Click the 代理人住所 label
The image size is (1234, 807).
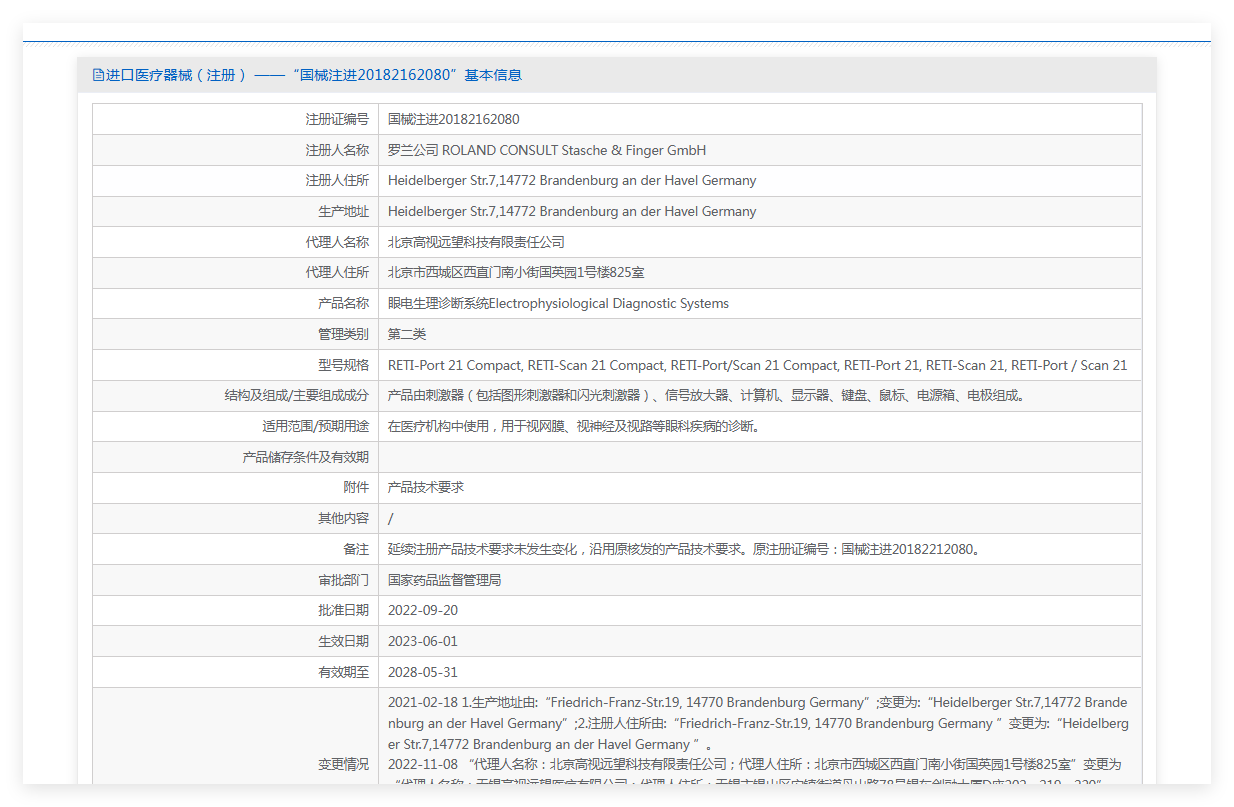tap(337, 273)
